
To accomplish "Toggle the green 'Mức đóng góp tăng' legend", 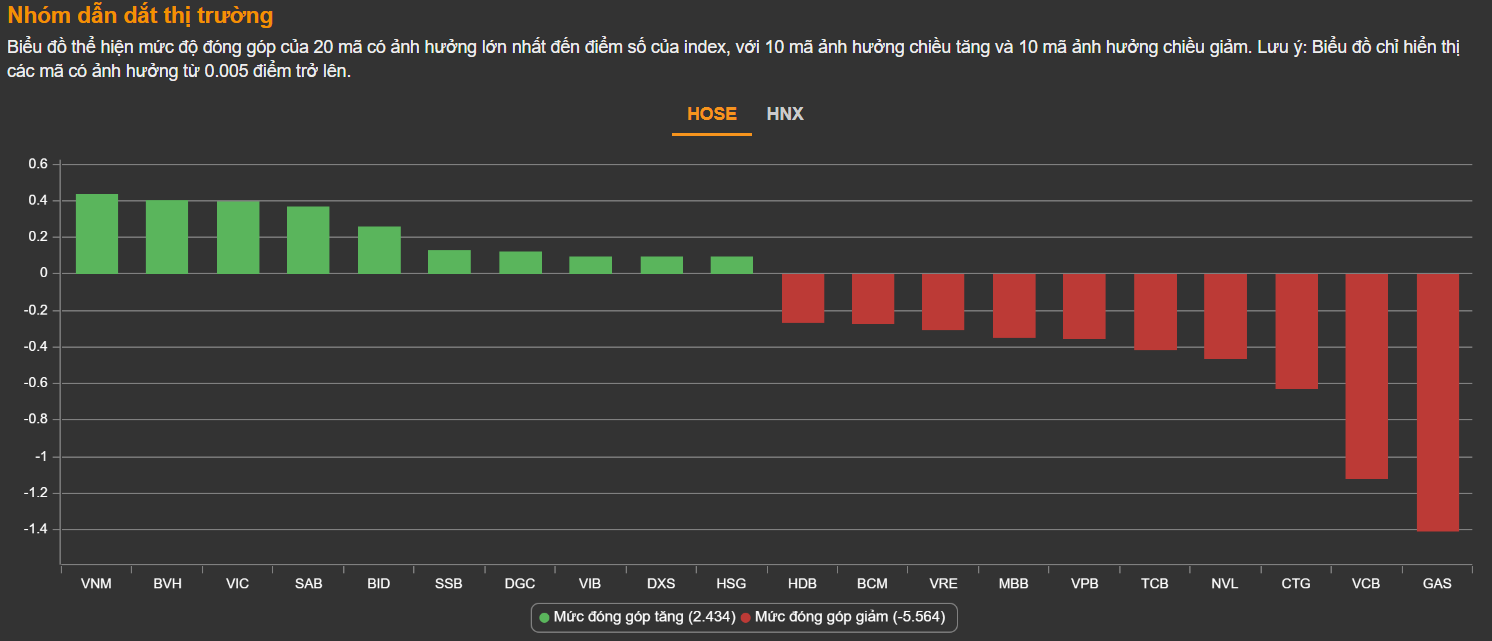I will pyautogui.click(x=636, y=617).
